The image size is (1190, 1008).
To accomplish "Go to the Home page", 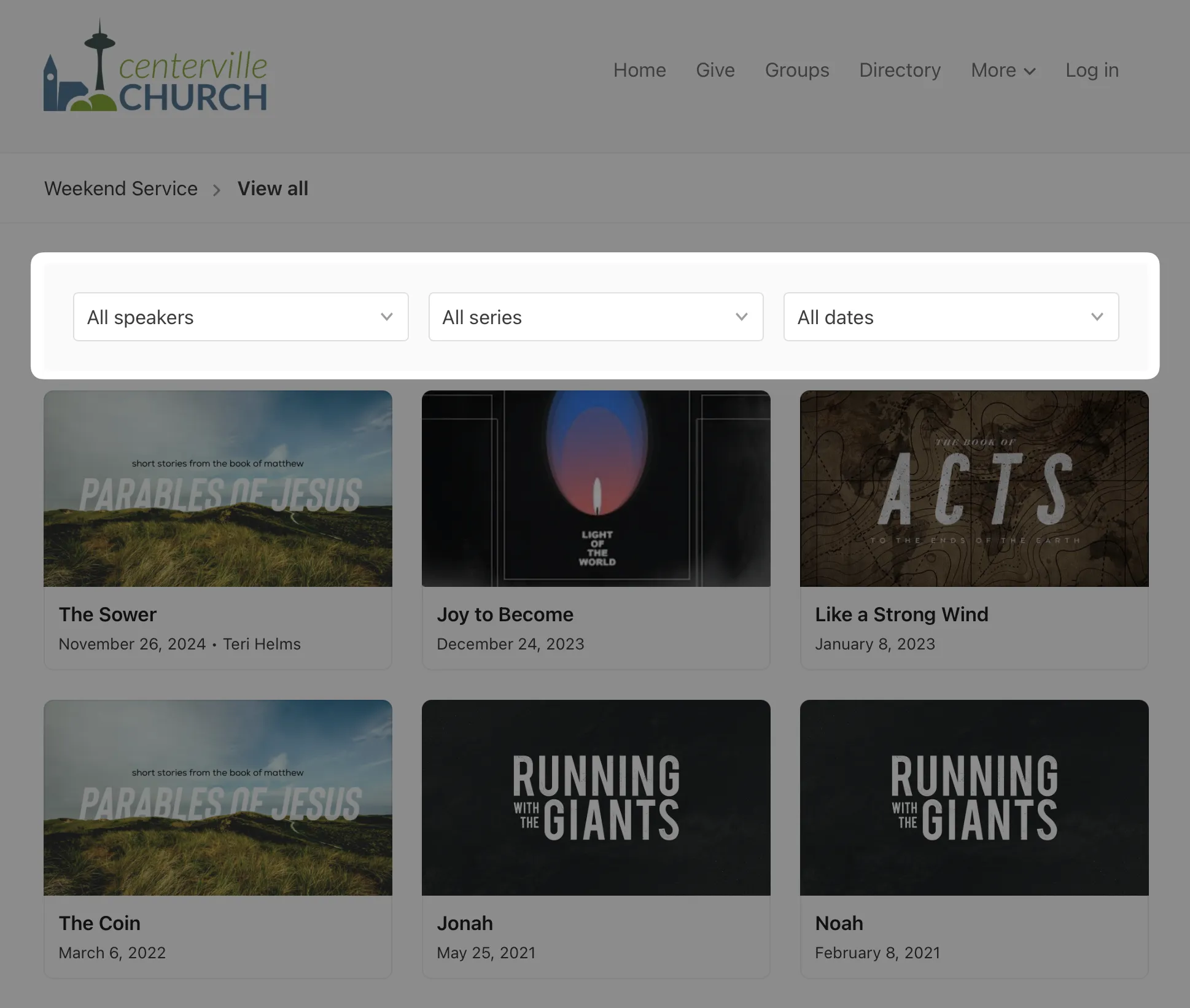I will pyautogui.click(x=639, y=70).
